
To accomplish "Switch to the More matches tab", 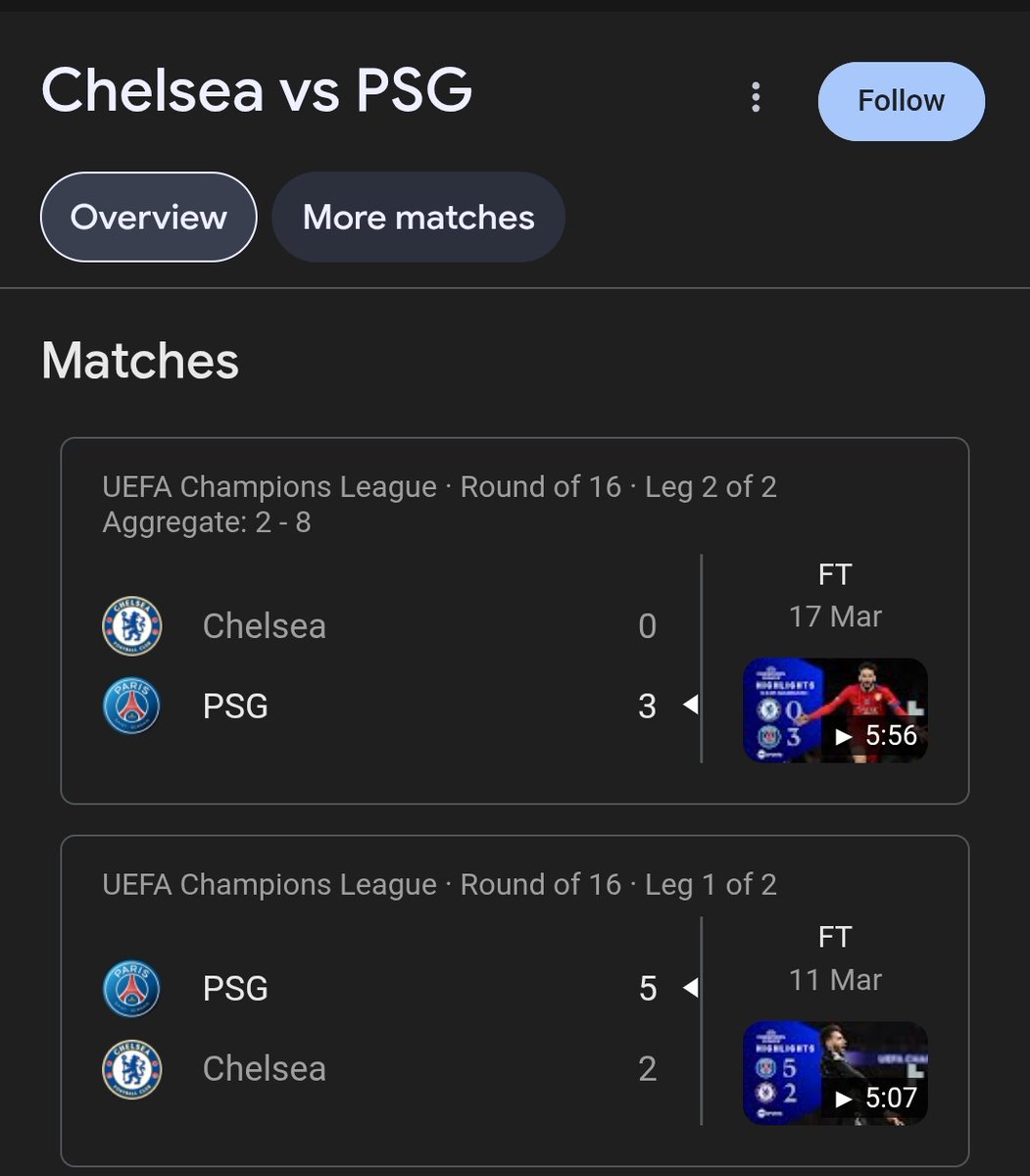I will pos(418,217).
